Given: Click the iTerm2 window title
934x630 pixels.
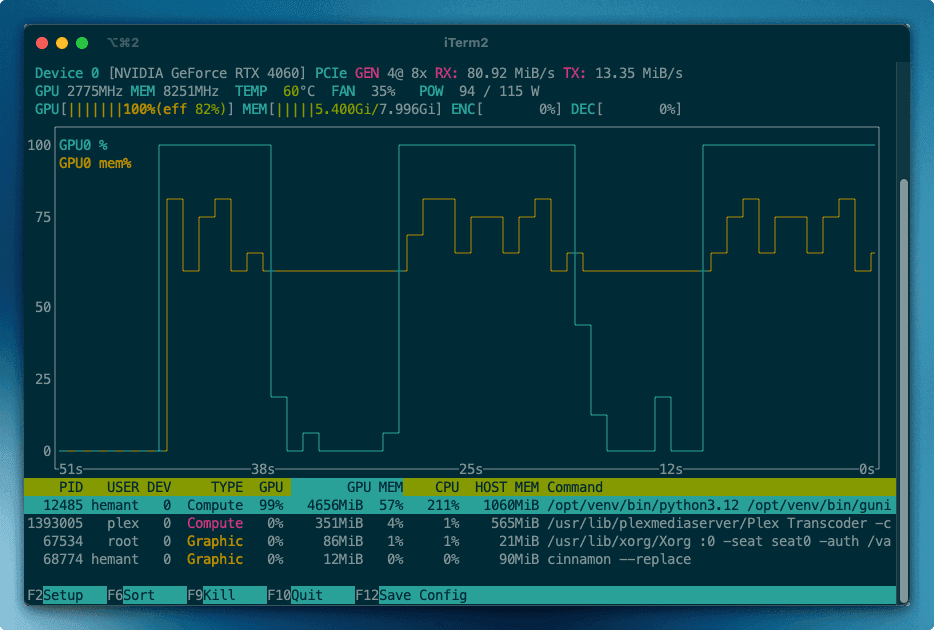Looking at the screenshot, I should 466,42.
